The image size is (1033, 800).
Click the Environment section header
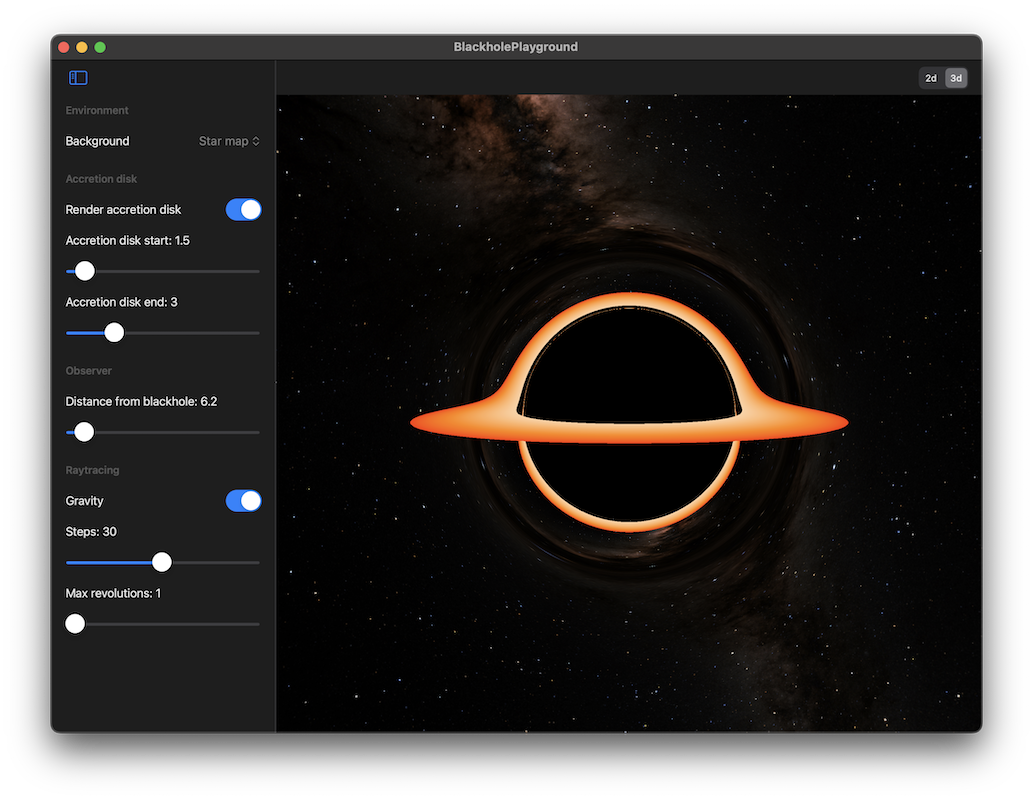click(x=97, y=110)
